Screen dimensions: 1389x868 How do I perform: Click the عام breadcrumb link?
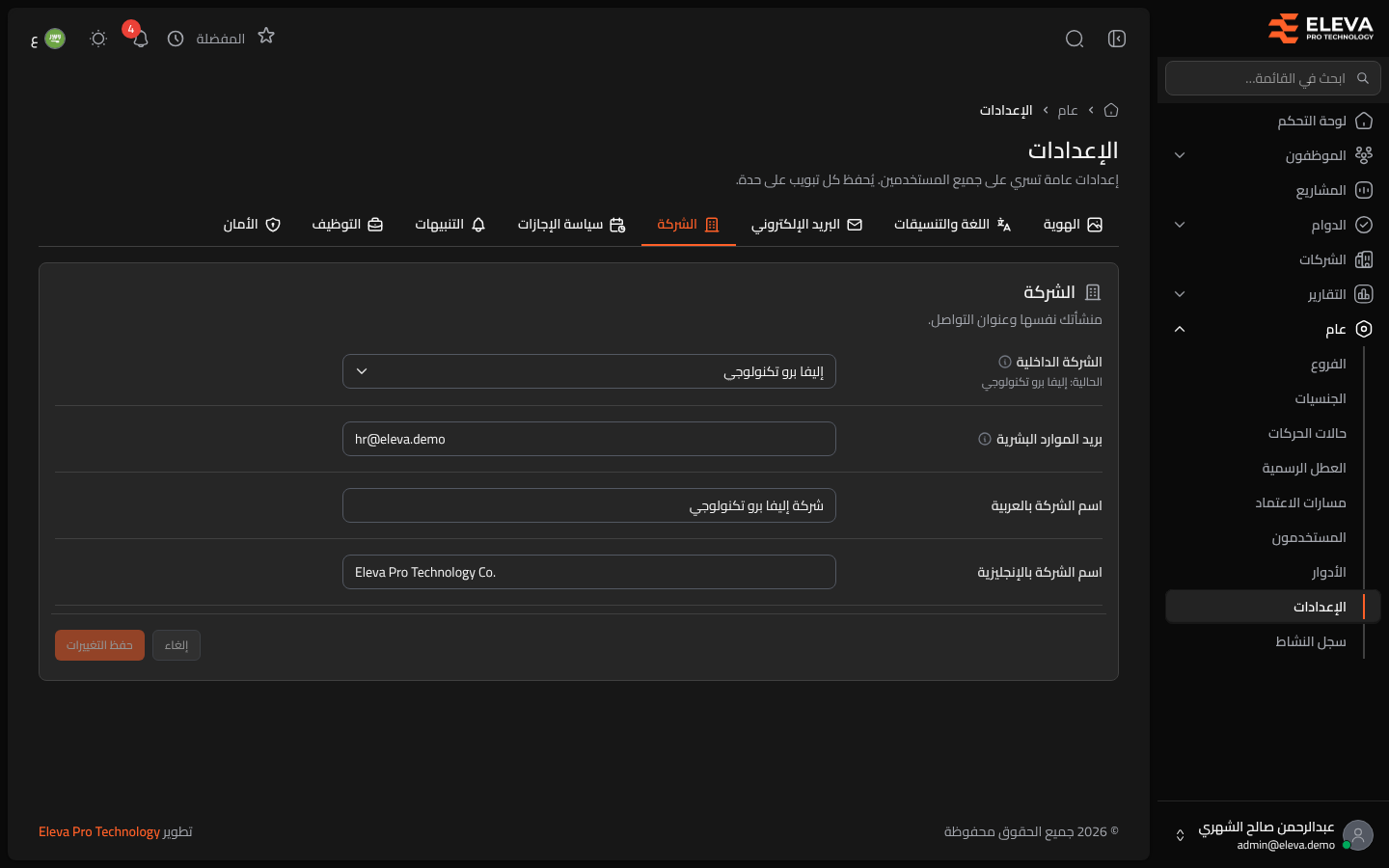(x=1068, y=110)
